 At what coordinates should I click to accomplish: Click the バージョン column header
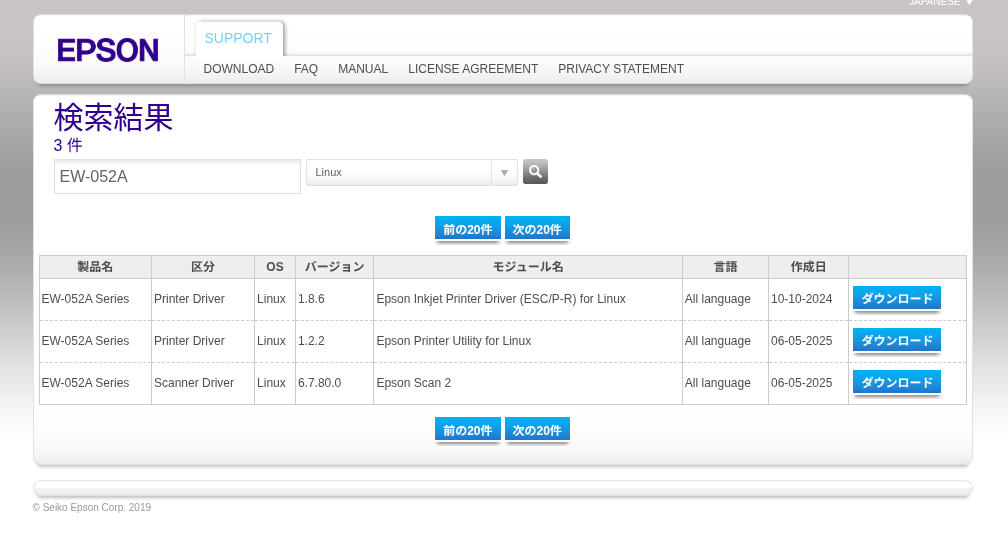tap(334, 267)
